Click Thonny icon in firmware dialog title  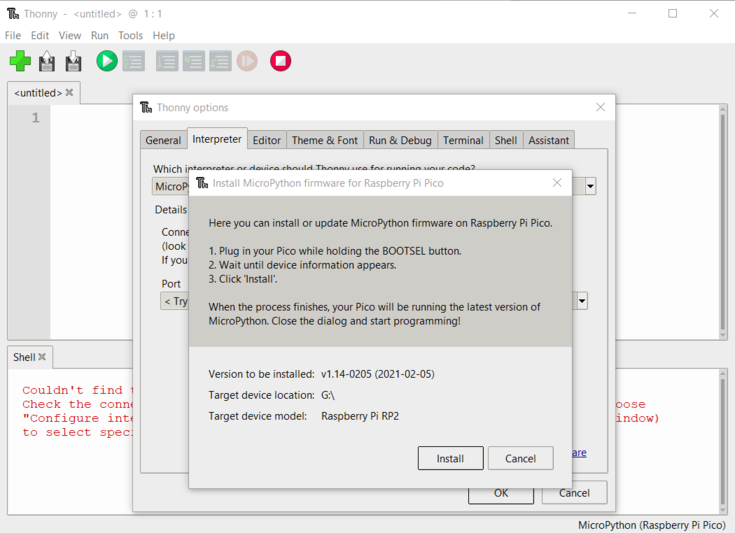[x=202, y=183]
